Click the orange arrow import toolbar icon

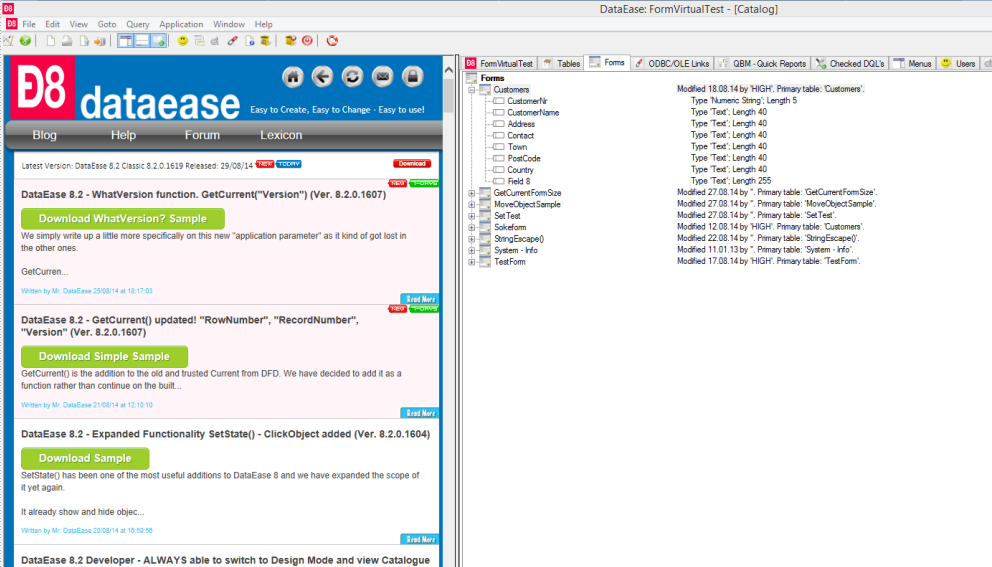[x=100, y=40]
